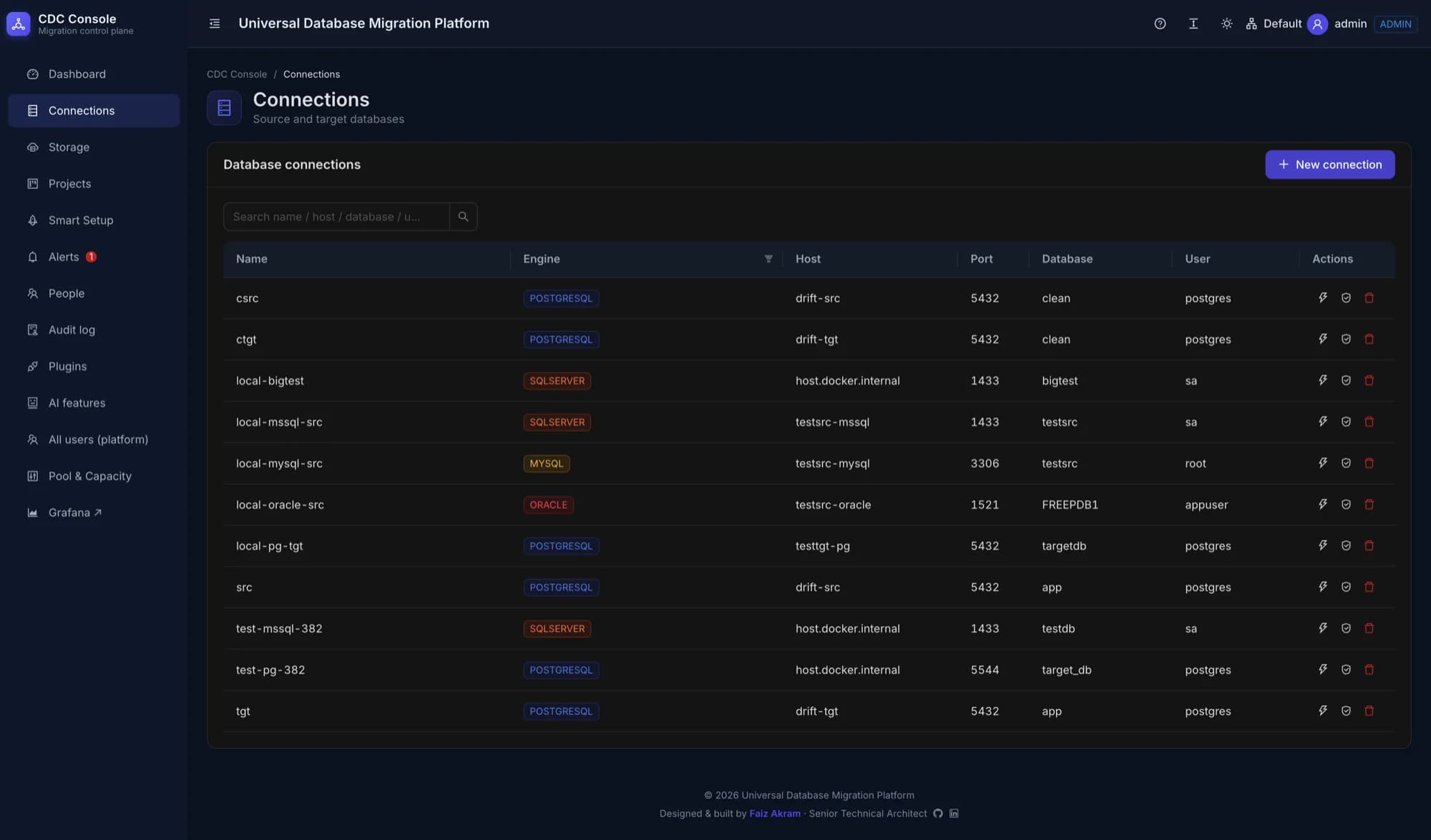Open Alerts with one notification
This screenshot has height=840, width=1431.
[94, 257]
